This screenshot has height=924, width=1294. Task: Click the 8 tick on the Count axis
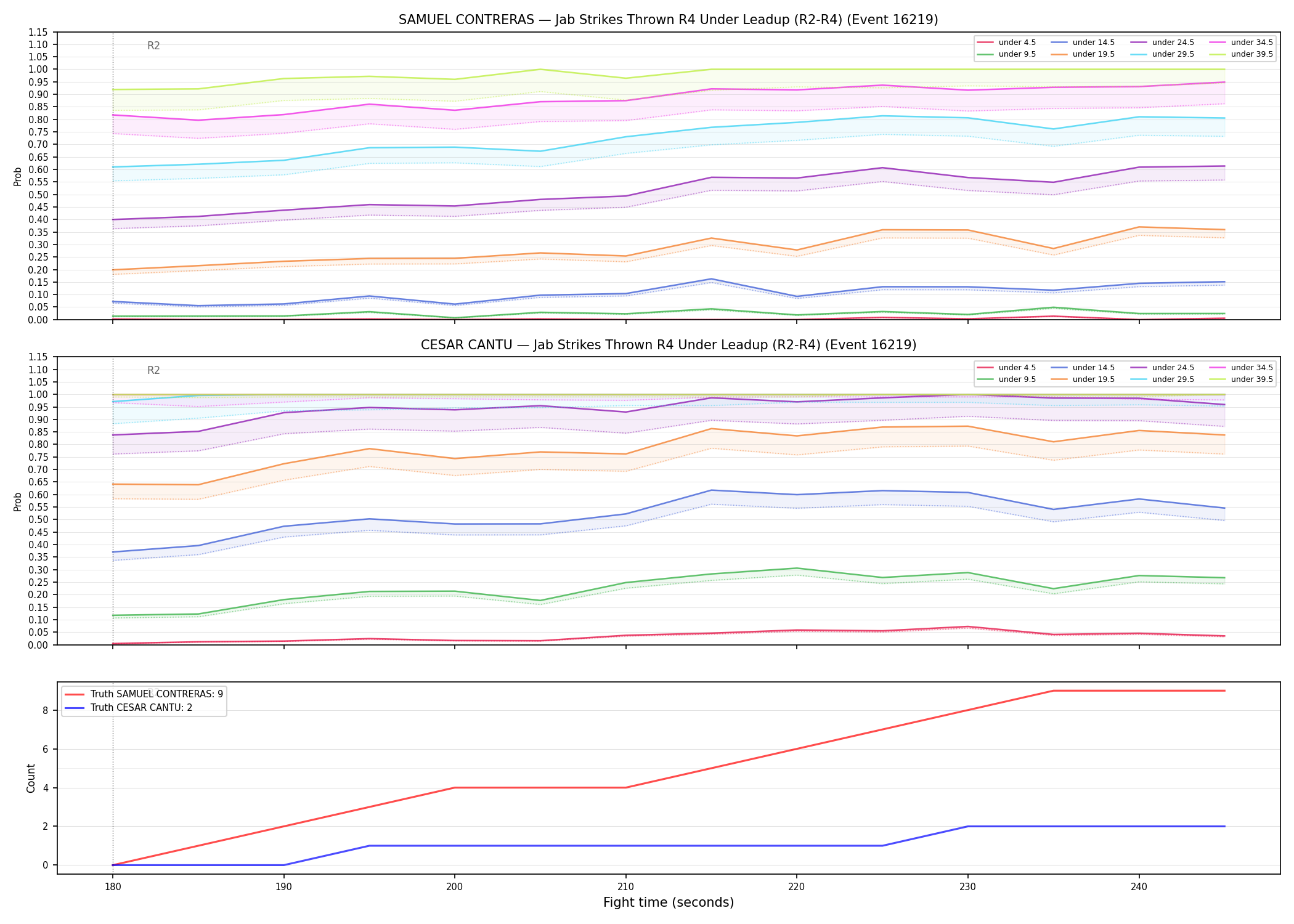click(x=46, y=710)
